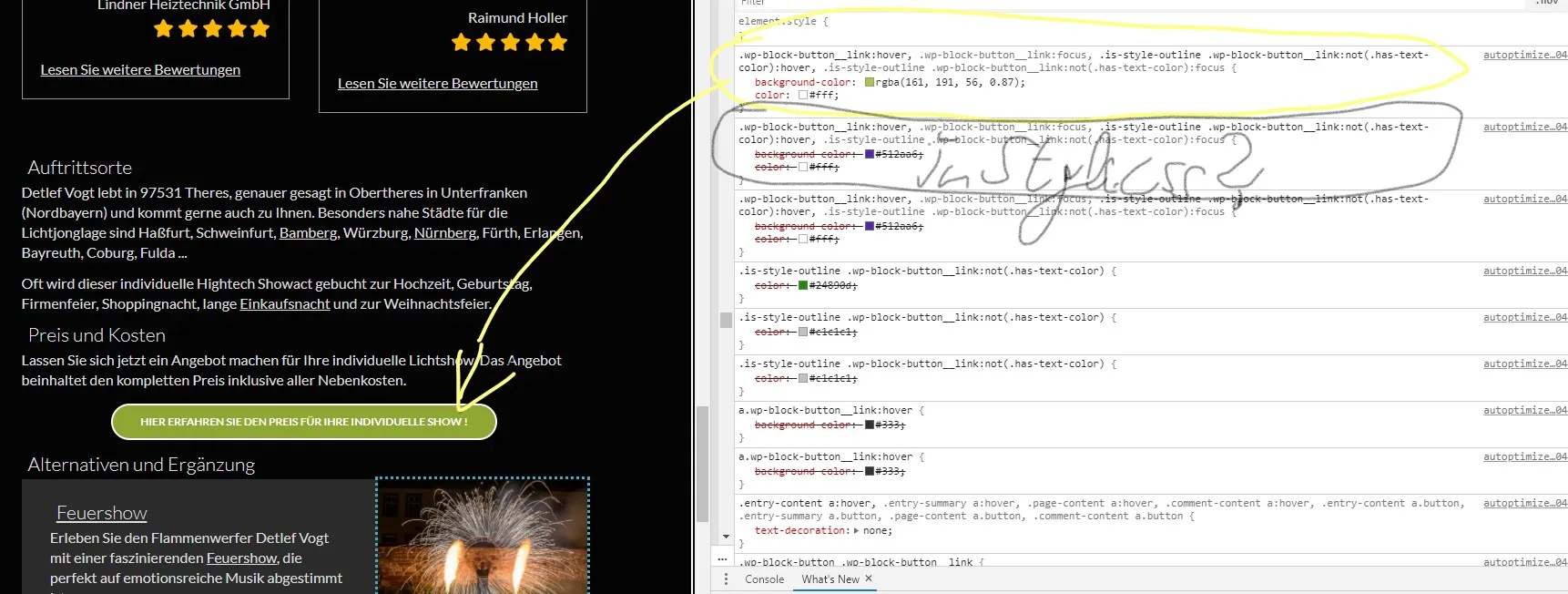Open the drawer kebab menu beside Console
1568x594 pixels.
(726, 579)
